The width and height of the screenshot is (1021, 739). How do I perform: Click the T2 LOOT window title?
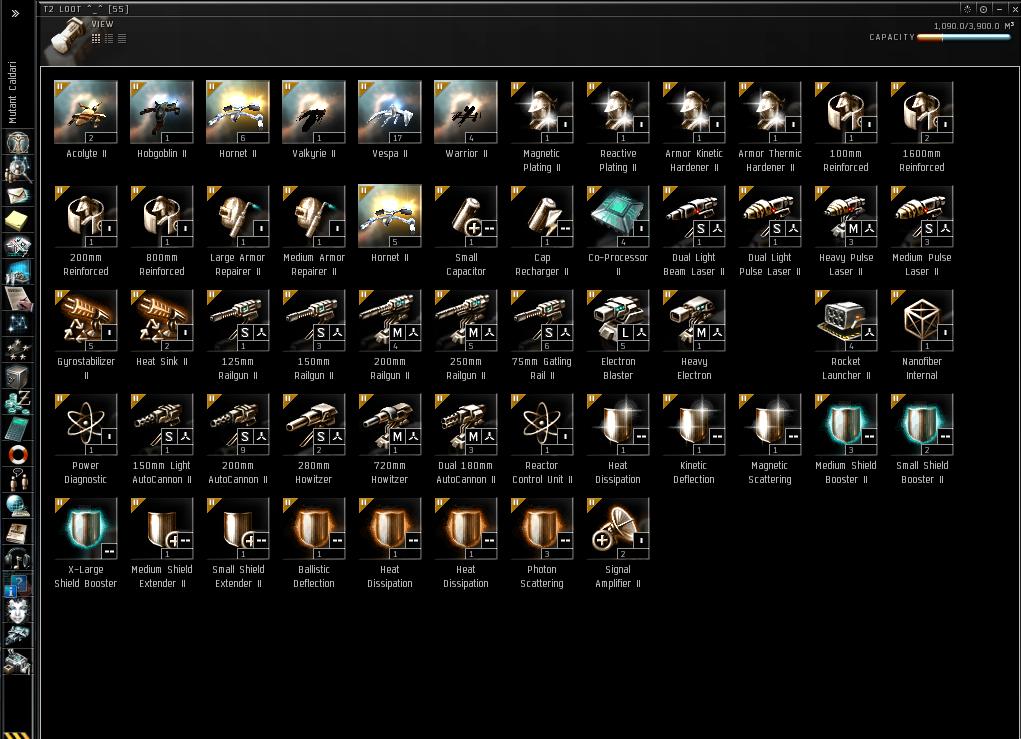[x=85, y=8]
